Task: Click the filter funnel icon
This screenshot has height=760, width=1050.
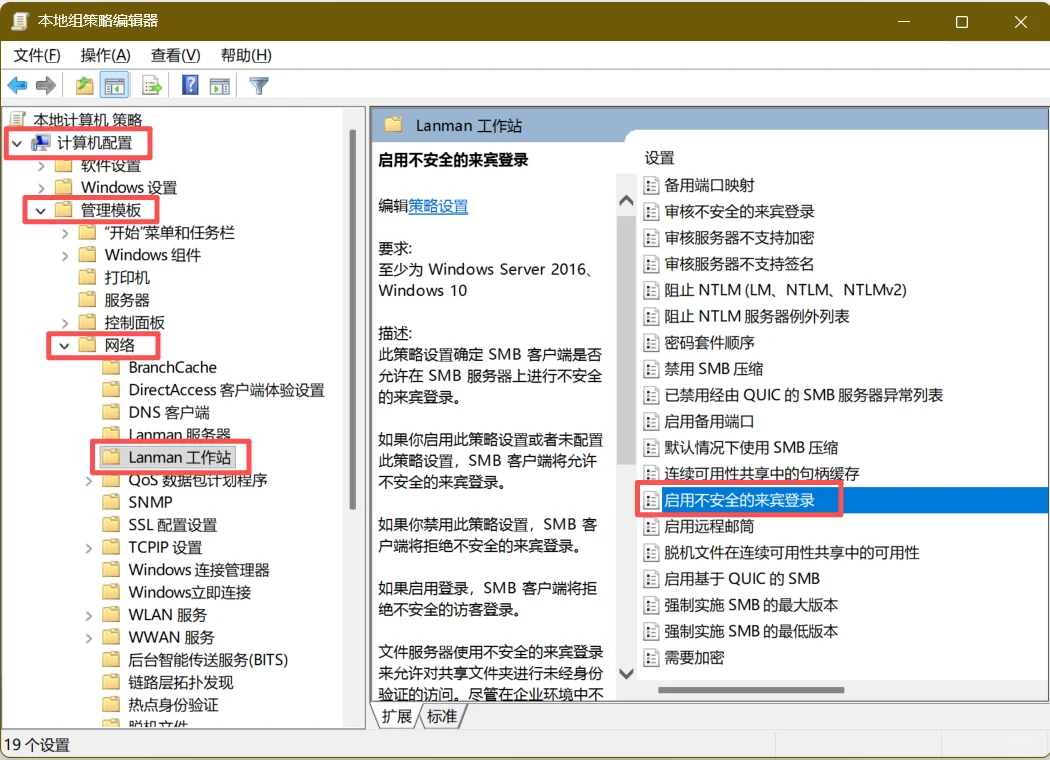Action: 258,85
